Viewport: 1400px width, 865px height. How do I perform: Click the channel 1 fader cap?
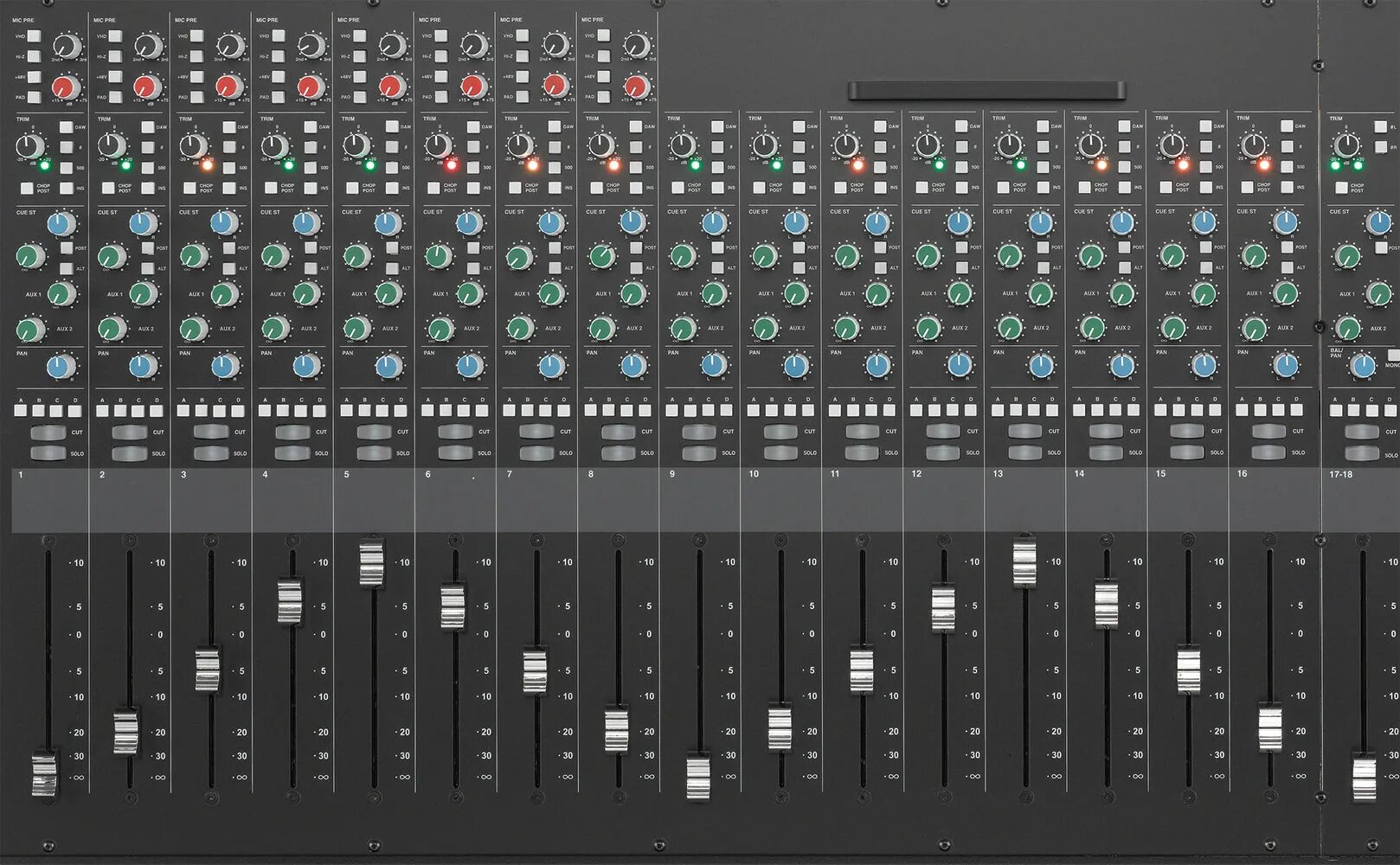(43, 773)
